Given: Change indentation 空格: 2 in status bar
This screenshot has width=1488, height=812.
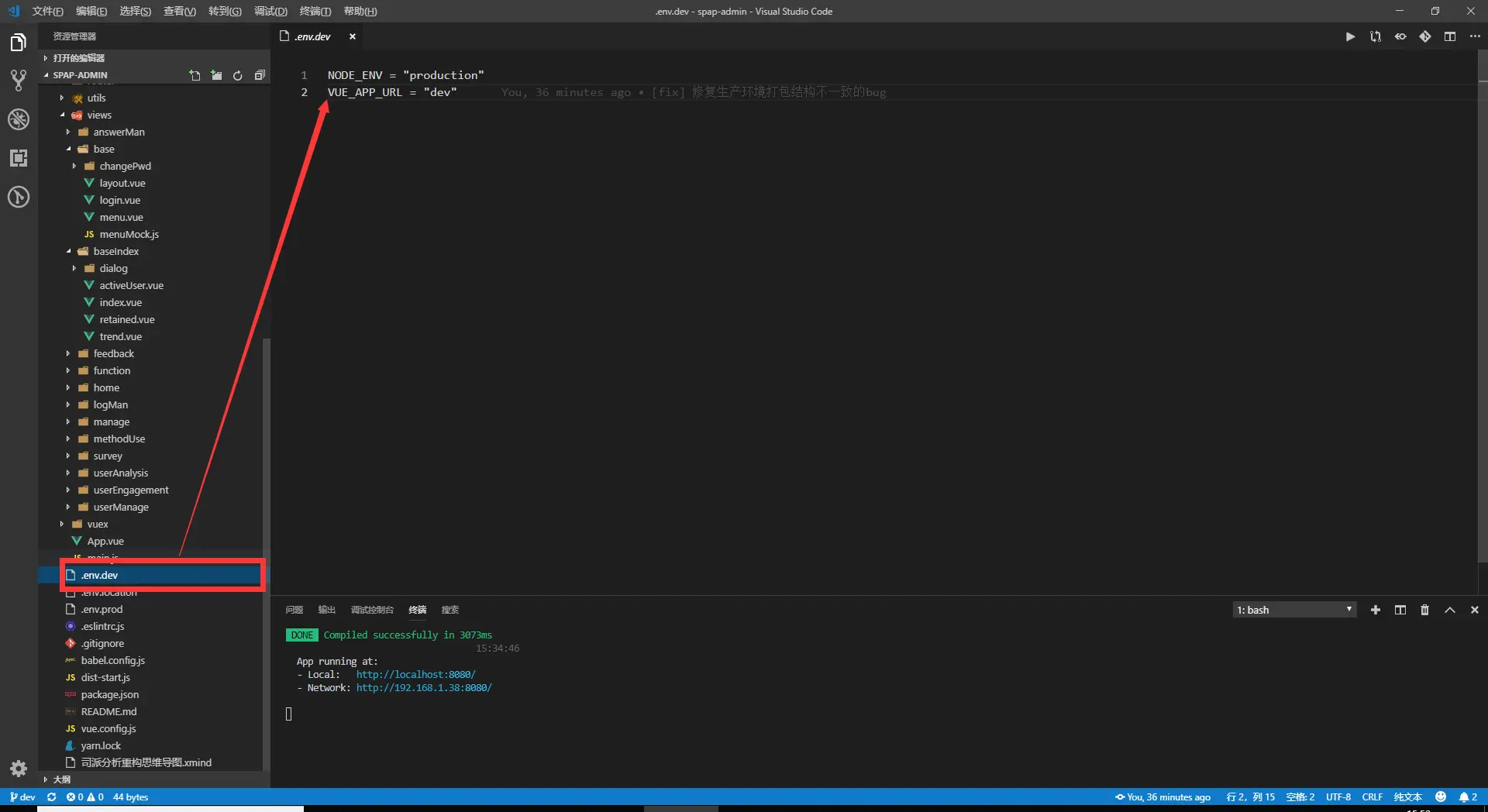Looking at the screenshot, I should (1300, 797).
